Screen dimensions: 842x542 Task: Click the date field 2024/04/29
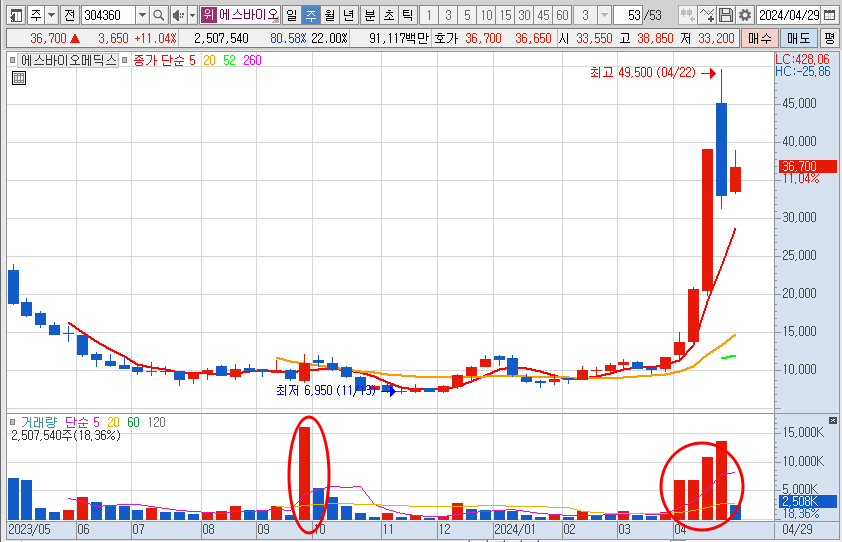789,15
